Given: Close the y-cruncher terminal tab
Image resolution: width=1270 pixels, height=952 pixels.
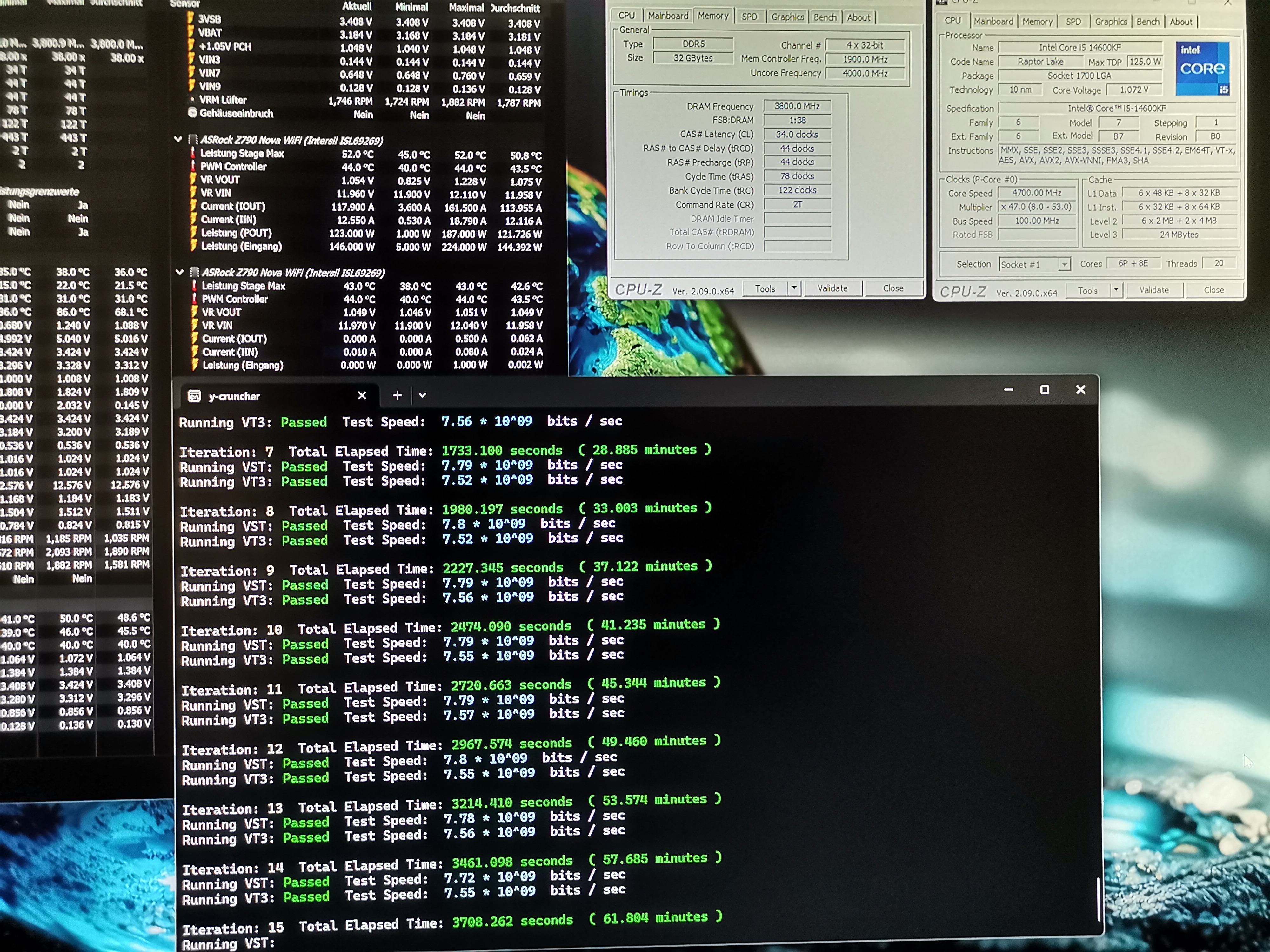Looking at the screenshot, I should [362, 395].
